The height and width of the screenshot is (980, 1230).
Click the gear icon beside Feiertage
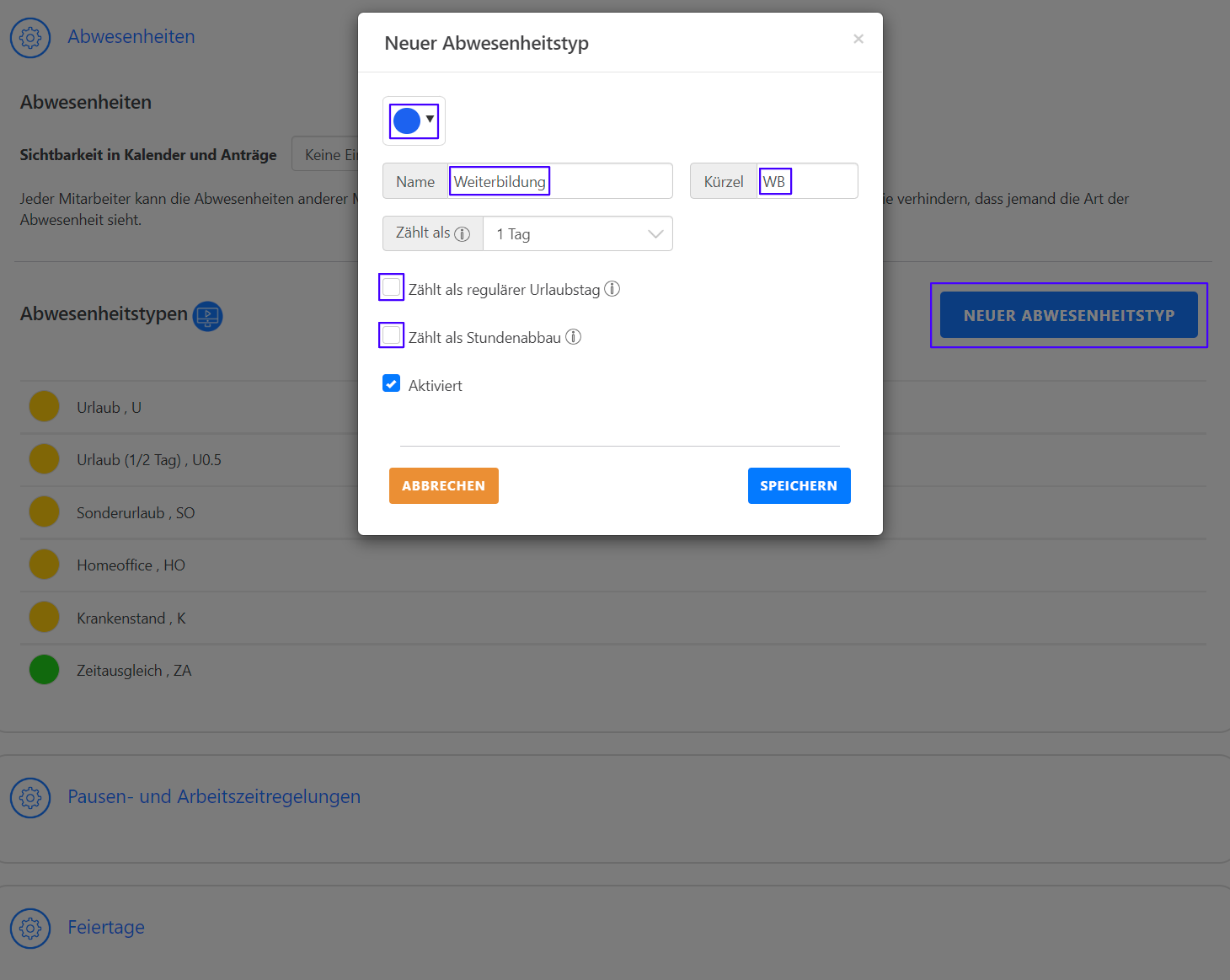coord(30,928)
